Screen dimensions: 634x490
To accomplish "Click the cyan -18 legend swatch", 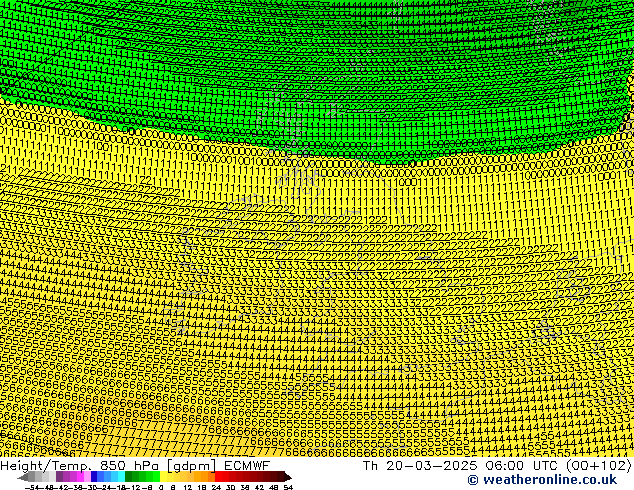I will click(122, 476).
